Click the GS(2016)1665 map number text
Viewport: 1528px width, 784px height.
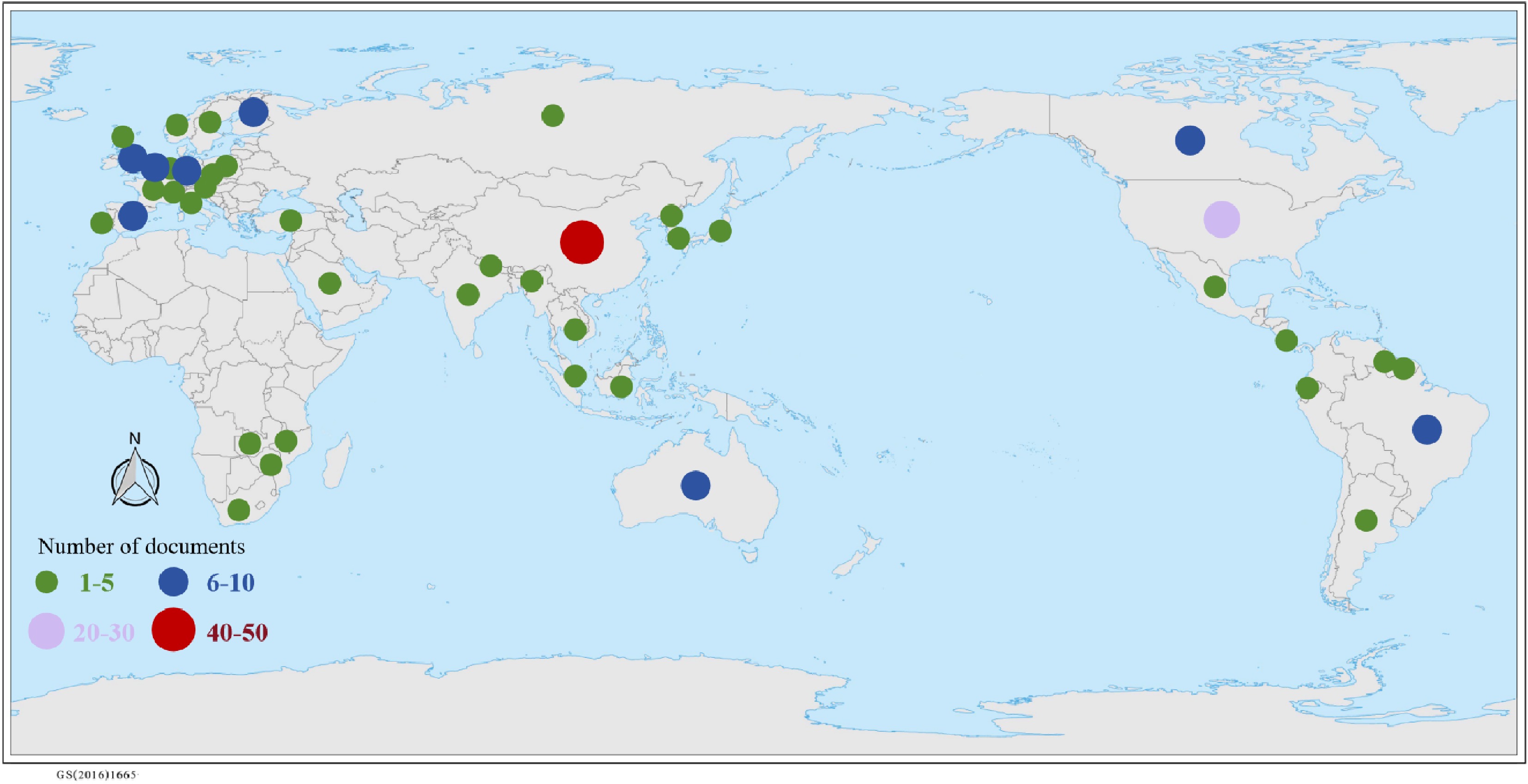coord(97,775)
